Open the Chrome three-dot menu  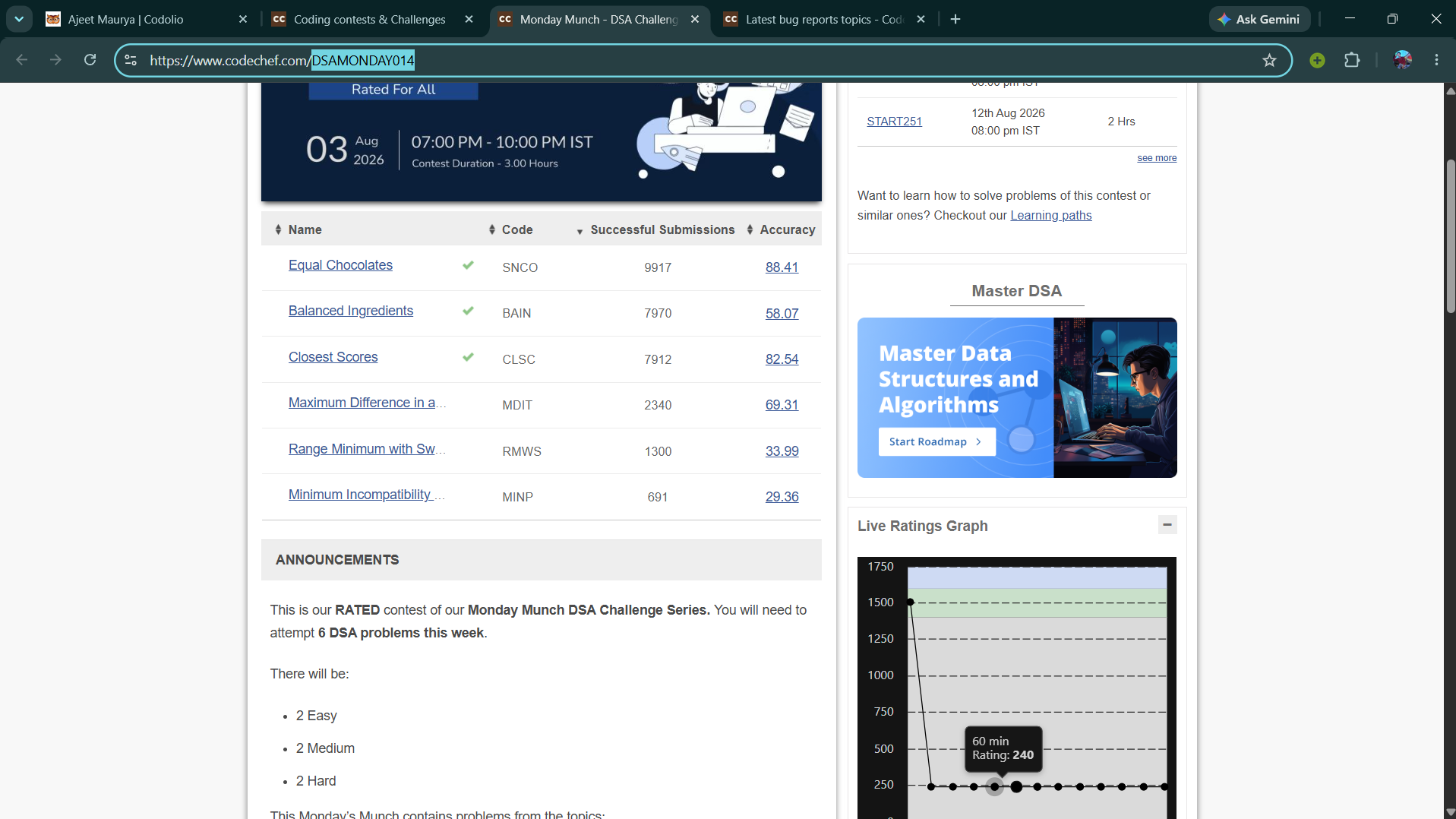pos(1436,60)
